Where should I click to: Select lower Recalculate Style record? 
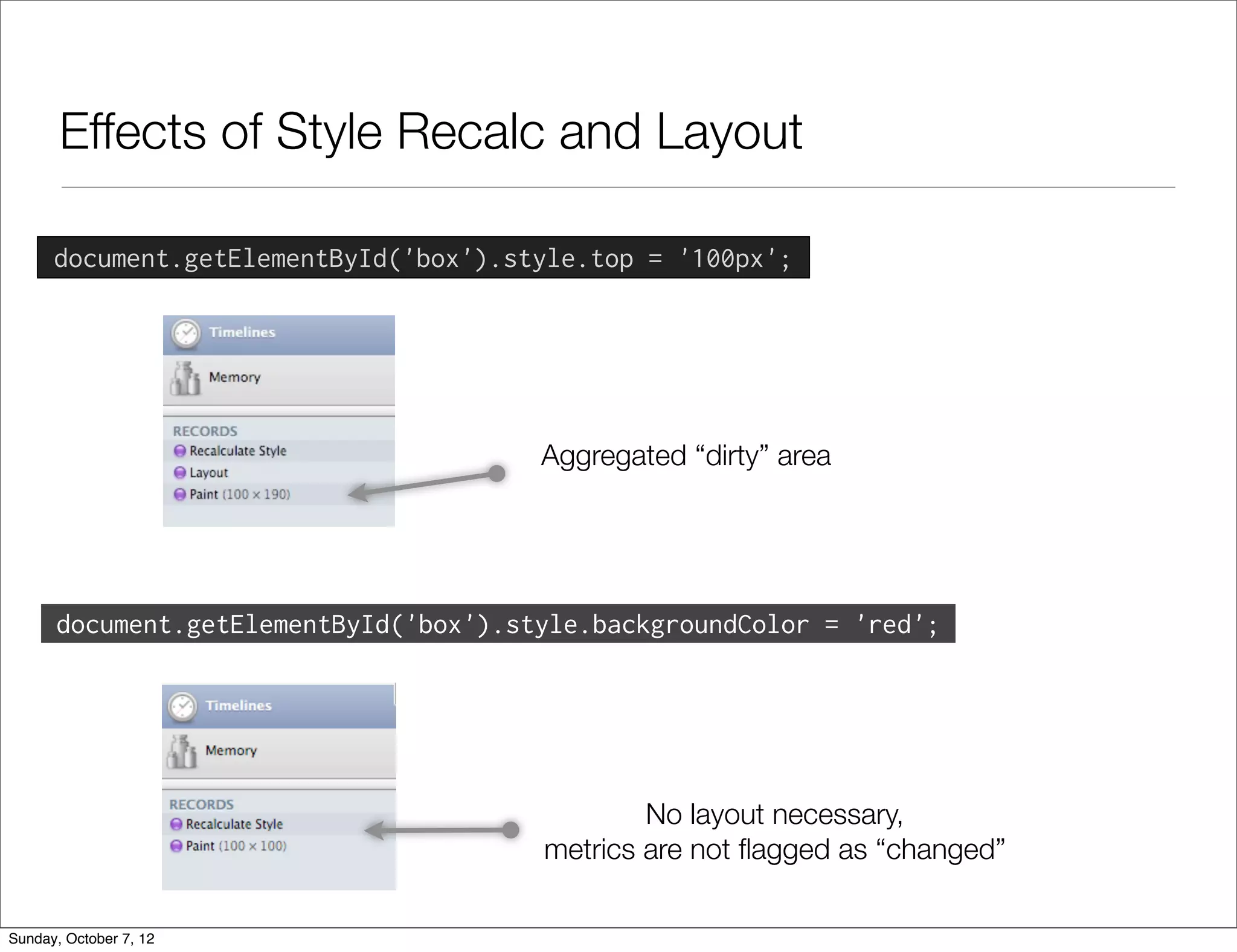(234, 825)
